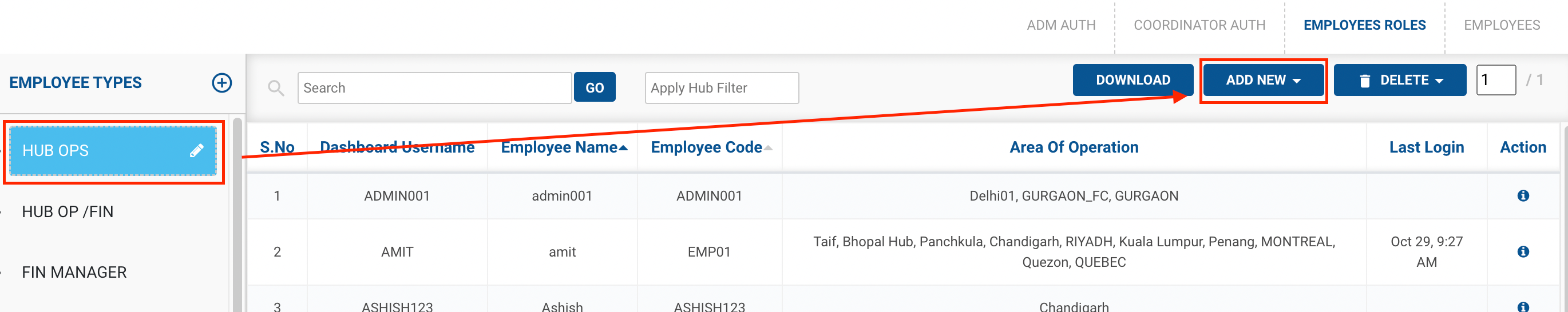1568x312 pixels.
Task: Select HUB OP /FIN employee type
Action: [68, 211]
